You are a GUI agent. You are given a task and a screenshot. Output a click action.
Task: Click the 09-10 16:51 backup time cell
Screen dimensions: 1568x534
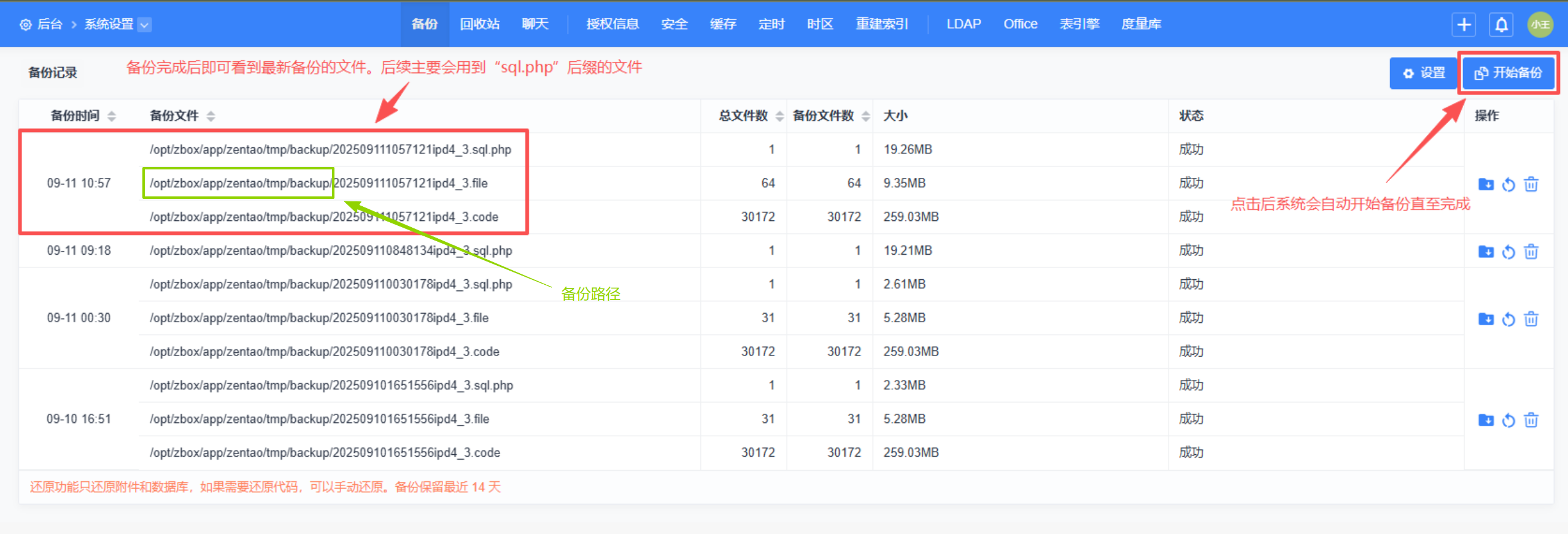[x=79, y=420]
